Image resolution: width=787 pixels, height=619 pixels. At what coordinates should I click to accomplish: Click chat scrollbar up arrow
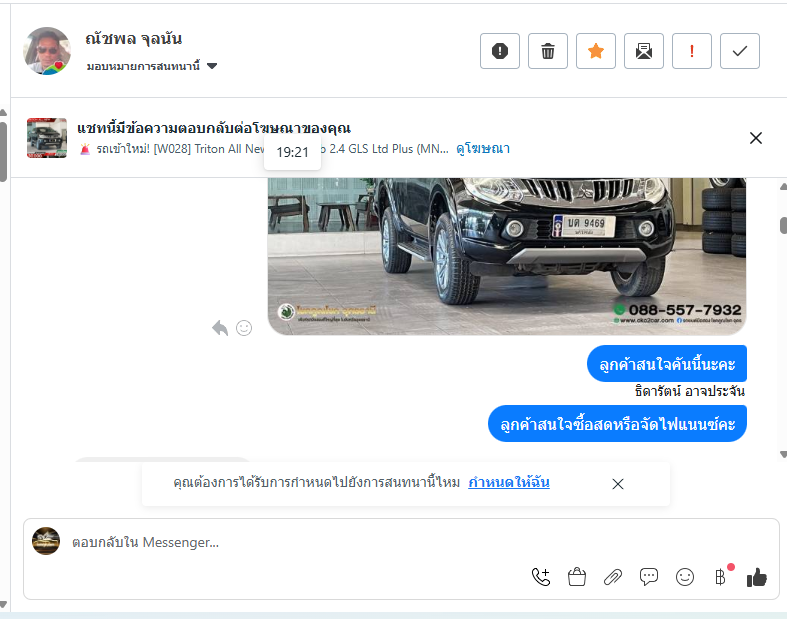(783, 187)
